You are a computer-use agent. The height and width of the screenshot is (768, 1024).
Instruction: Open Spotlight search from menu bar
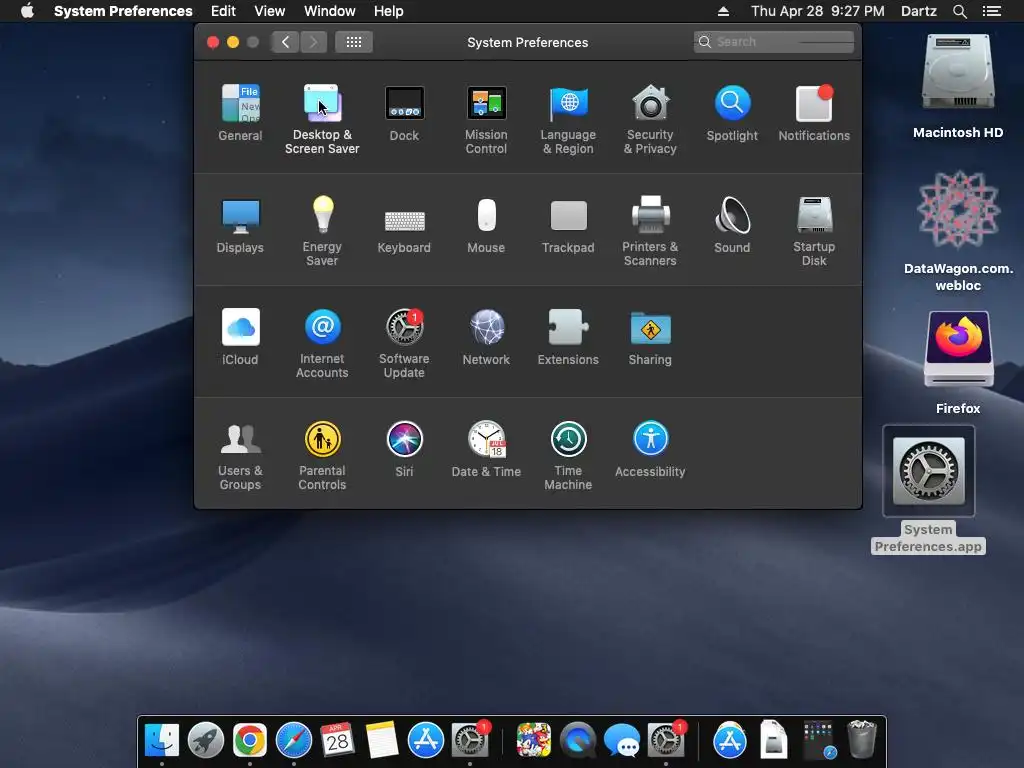(960, 11)
